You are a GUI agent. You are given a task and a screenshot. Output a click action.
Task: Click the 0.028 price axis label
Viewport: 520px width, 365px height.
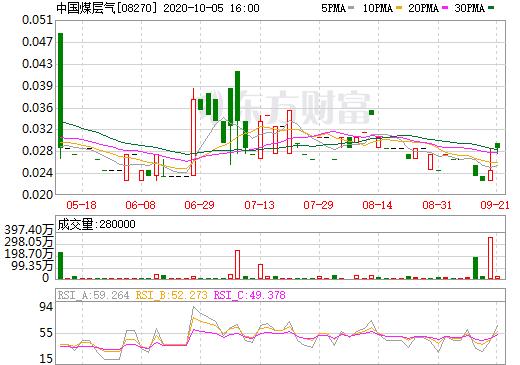[x=37, y=151]
